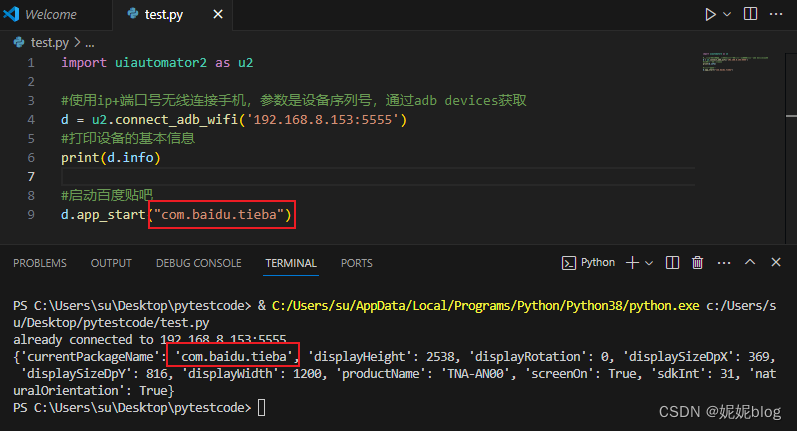Image resolution: width=797 pixels, height=431 pixels.
Task: Click test.py in the breadcrumb
Action: [x=49, y=43]
